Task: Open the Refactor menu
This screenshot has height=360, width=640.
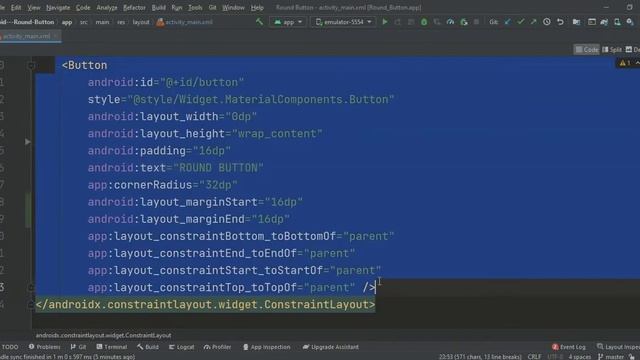Action: pos(134,7)
